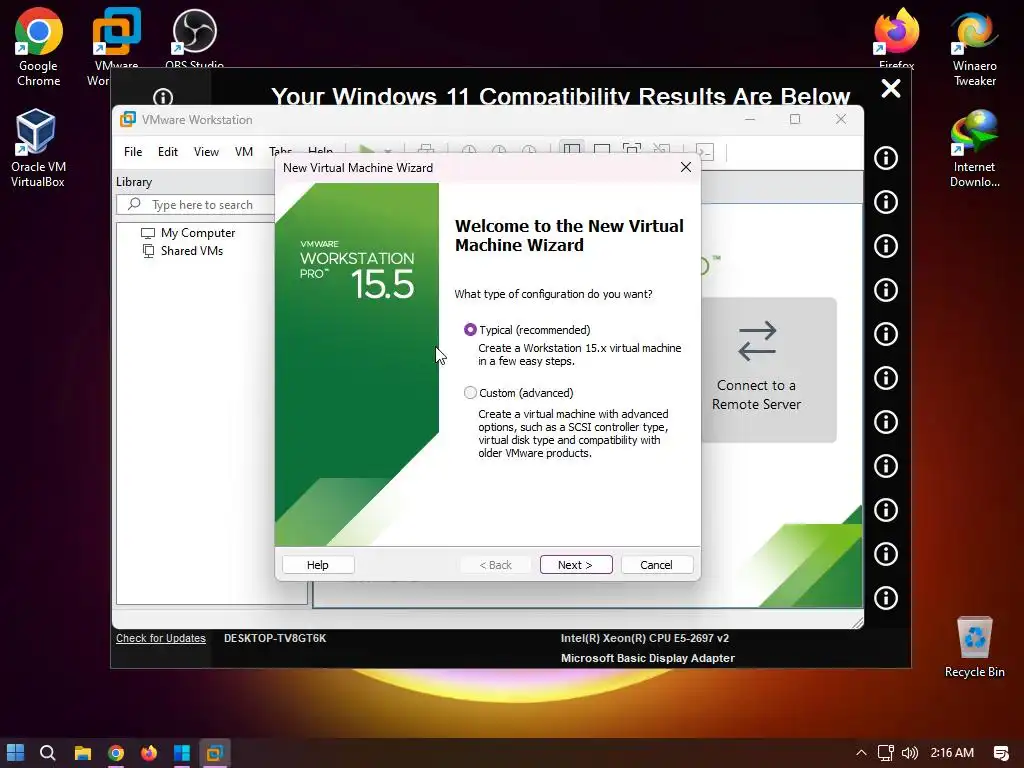This screenshot has width=1024, height=768.
Task: Open Help in the wizard dialog
Action: (x=318, y=565)
